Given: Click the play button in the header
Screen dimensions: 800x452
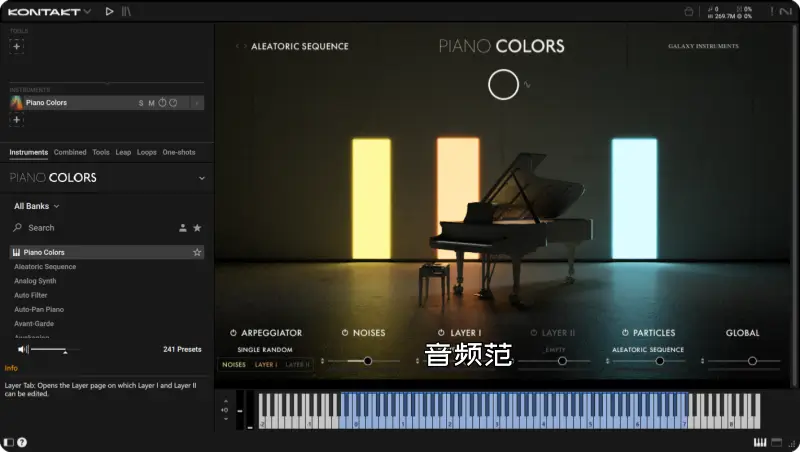Looking at the screenshot, I should [109, 11].
